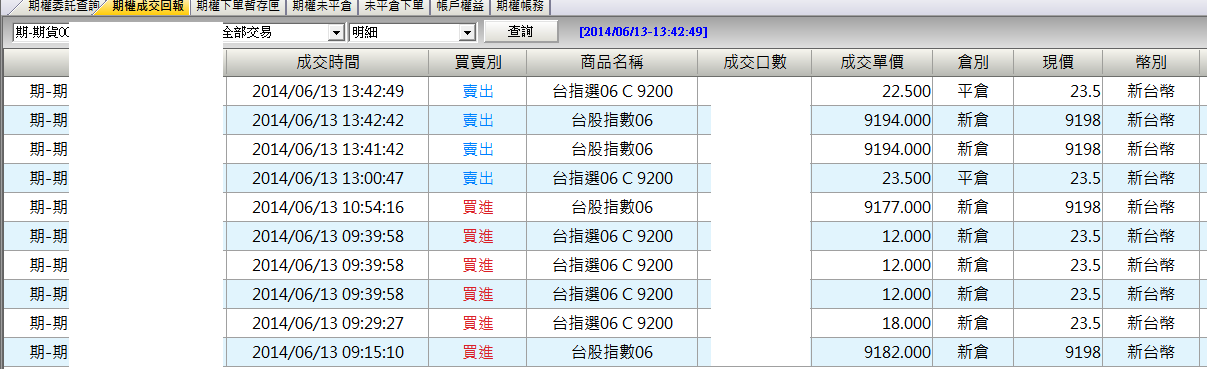The height and width of the screenshot is (369, 1207).
Task: Select the 期權未平倉 tab
Action: 322,6
